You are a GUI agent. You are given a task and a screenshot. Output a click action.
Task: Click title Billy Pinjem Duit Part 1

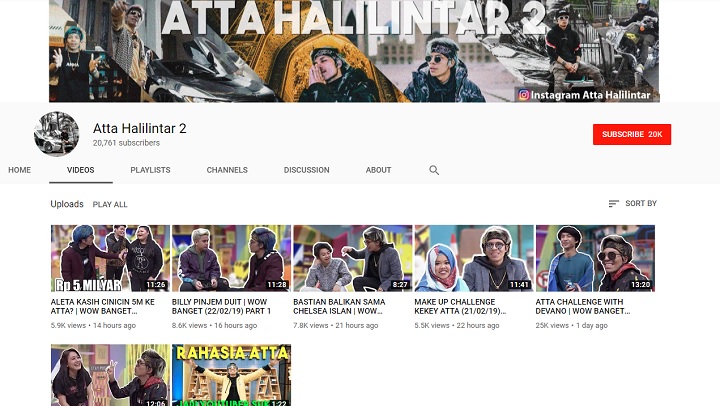pyautogui.click(x=221, y=306)
